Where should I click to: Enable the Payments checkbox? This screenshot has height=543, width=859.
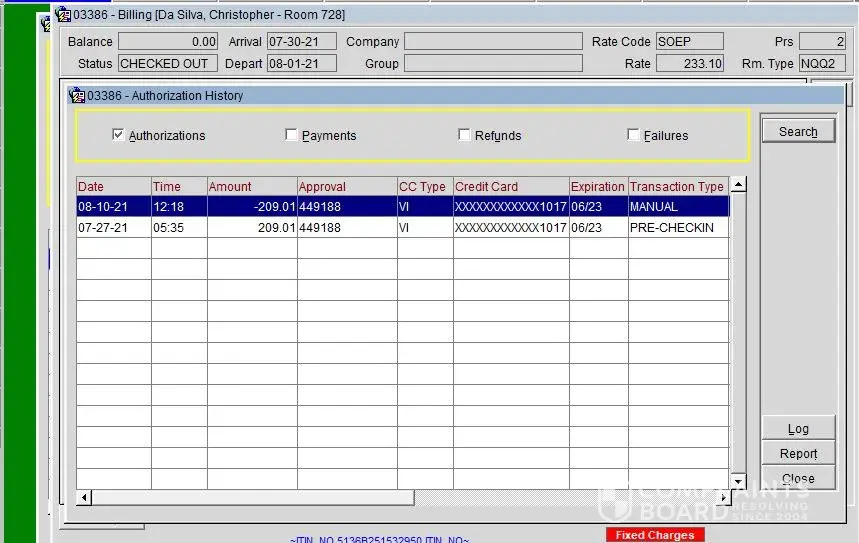[x=292, y=135]
